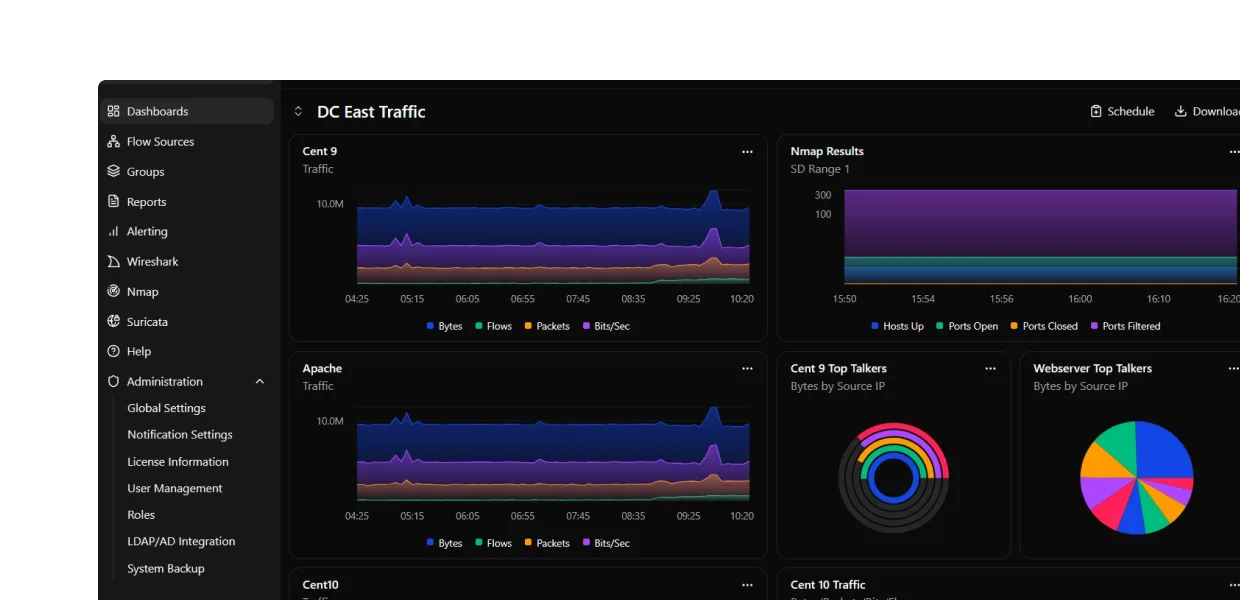Toggle the Bytes series on Cent 9 chart
Image resolution: width=1240 pixels, height=600 pixels.
444,325
